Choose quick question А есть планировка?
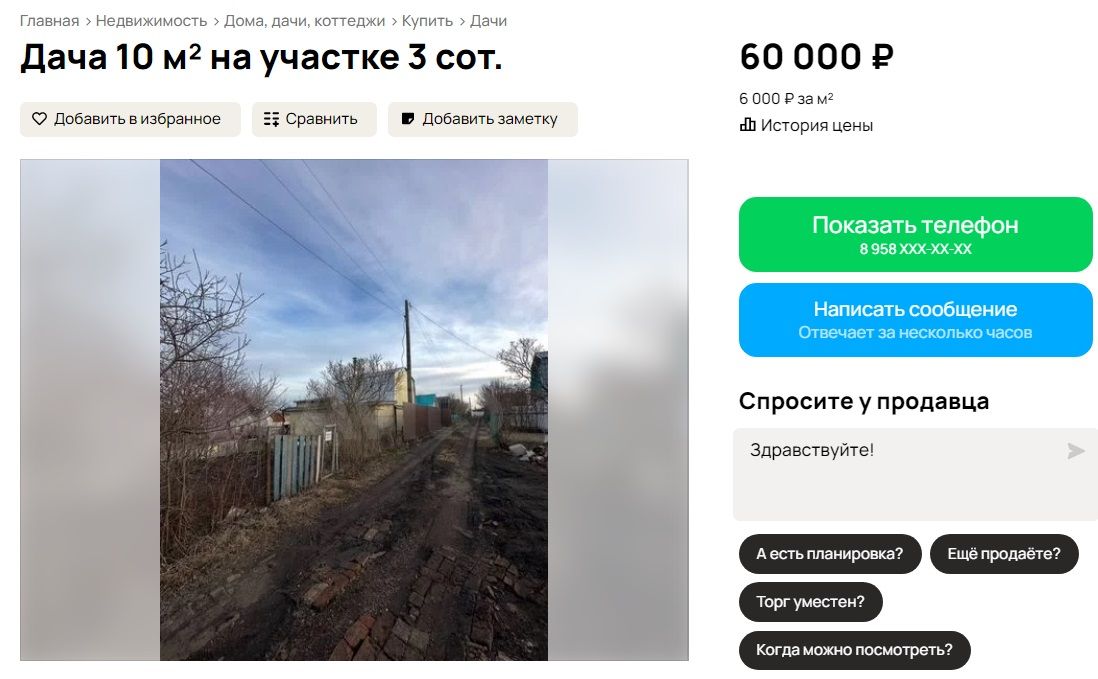Viewport: 1098px width, 679px height. pos(830,554)
